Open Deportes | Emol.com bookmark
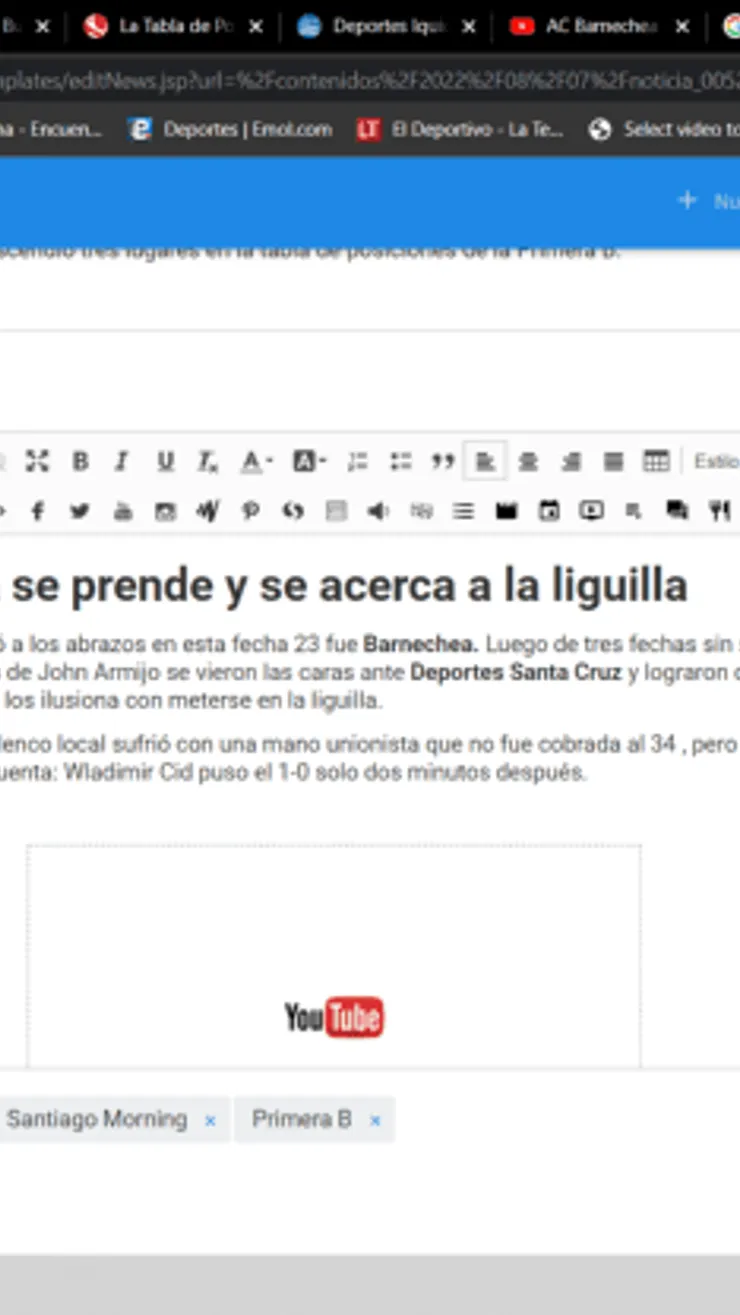Screen dimensions: 740x1315 (x=232, y=129)
